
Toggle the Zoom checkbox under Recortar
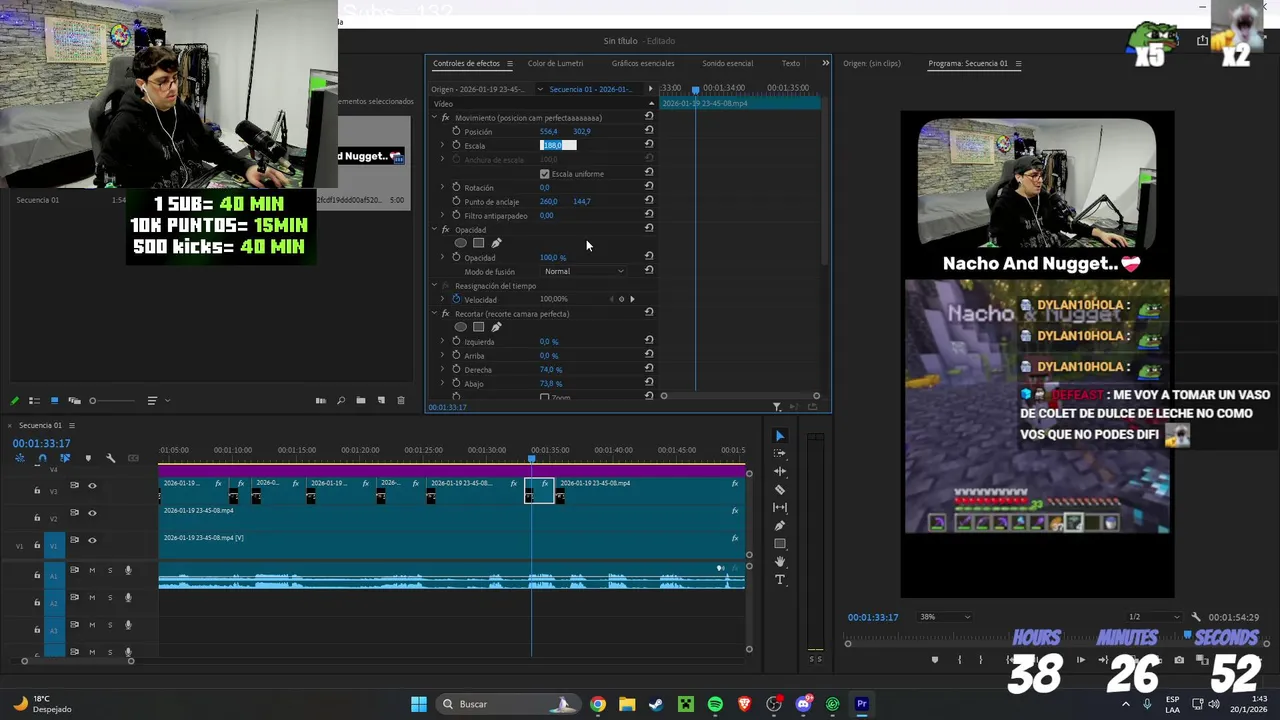coord(545,398)
